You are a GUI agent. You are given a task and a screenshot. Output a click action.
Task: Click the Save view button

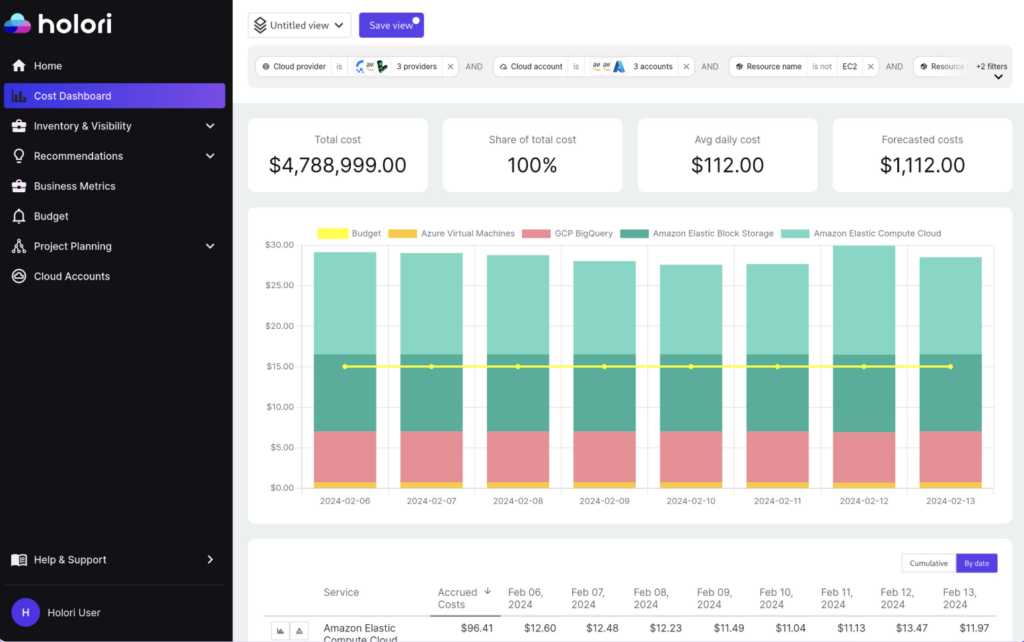[391, 25]
